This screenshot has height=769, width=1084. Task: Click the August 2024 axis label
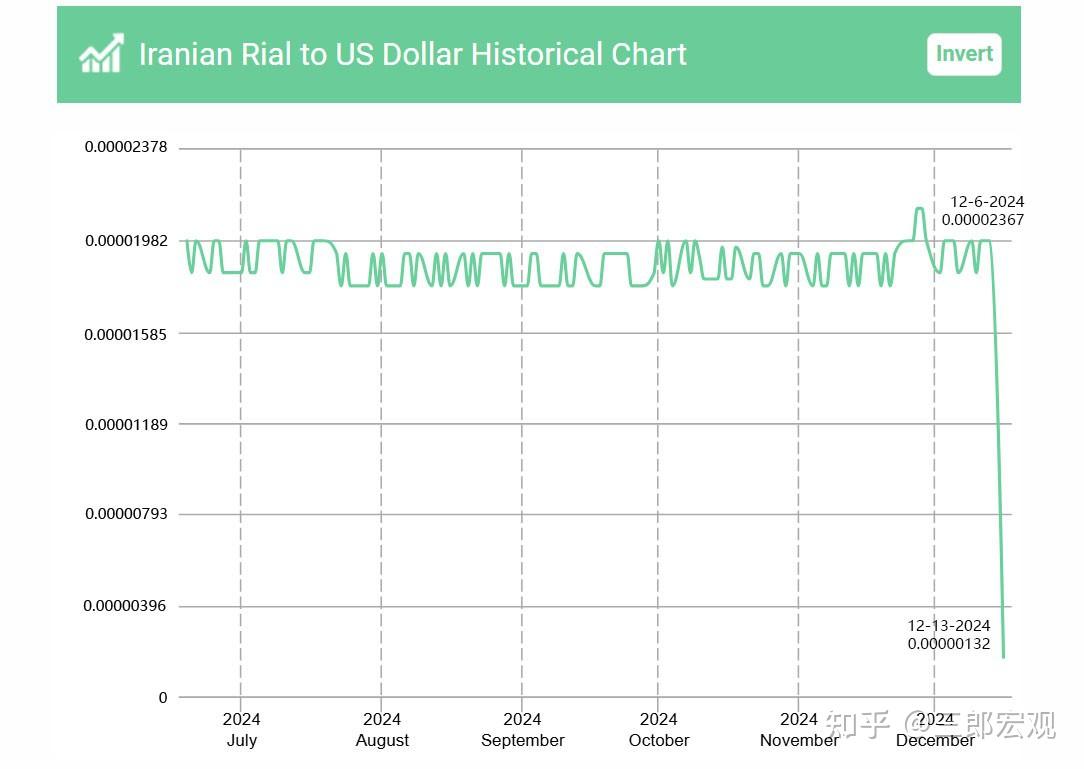point(382,730)
